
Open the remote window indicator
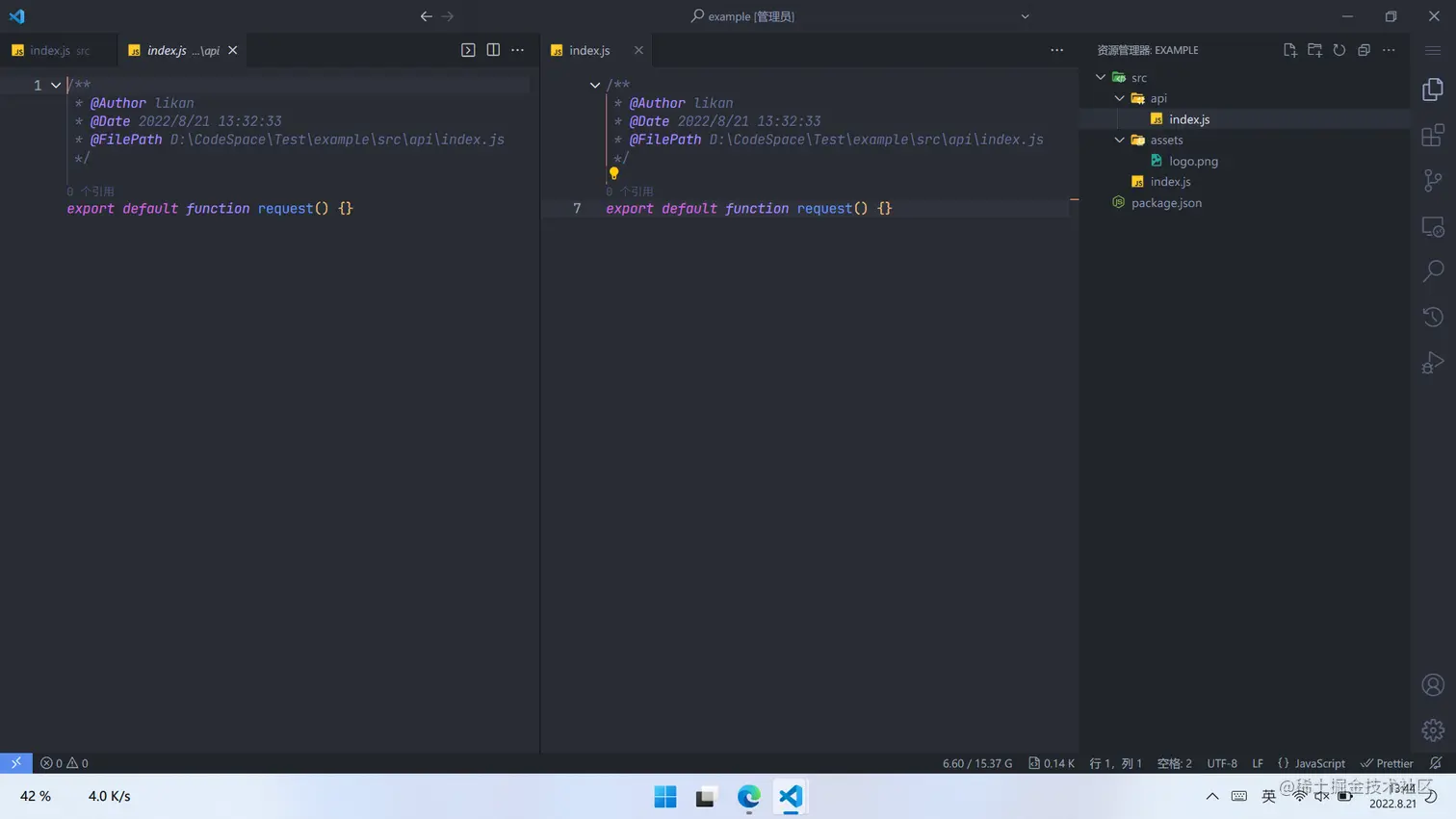pos(16,763)
